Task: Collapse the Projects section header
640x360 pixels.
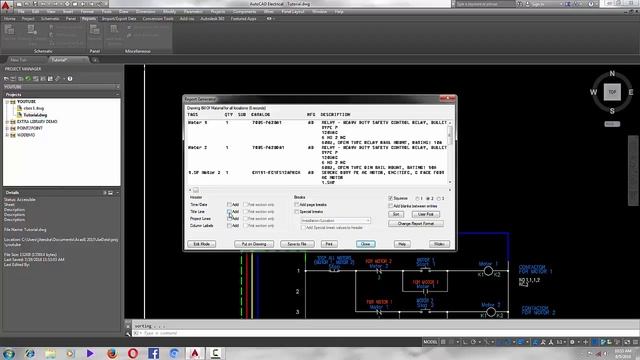Action: (x=118, y=94)
